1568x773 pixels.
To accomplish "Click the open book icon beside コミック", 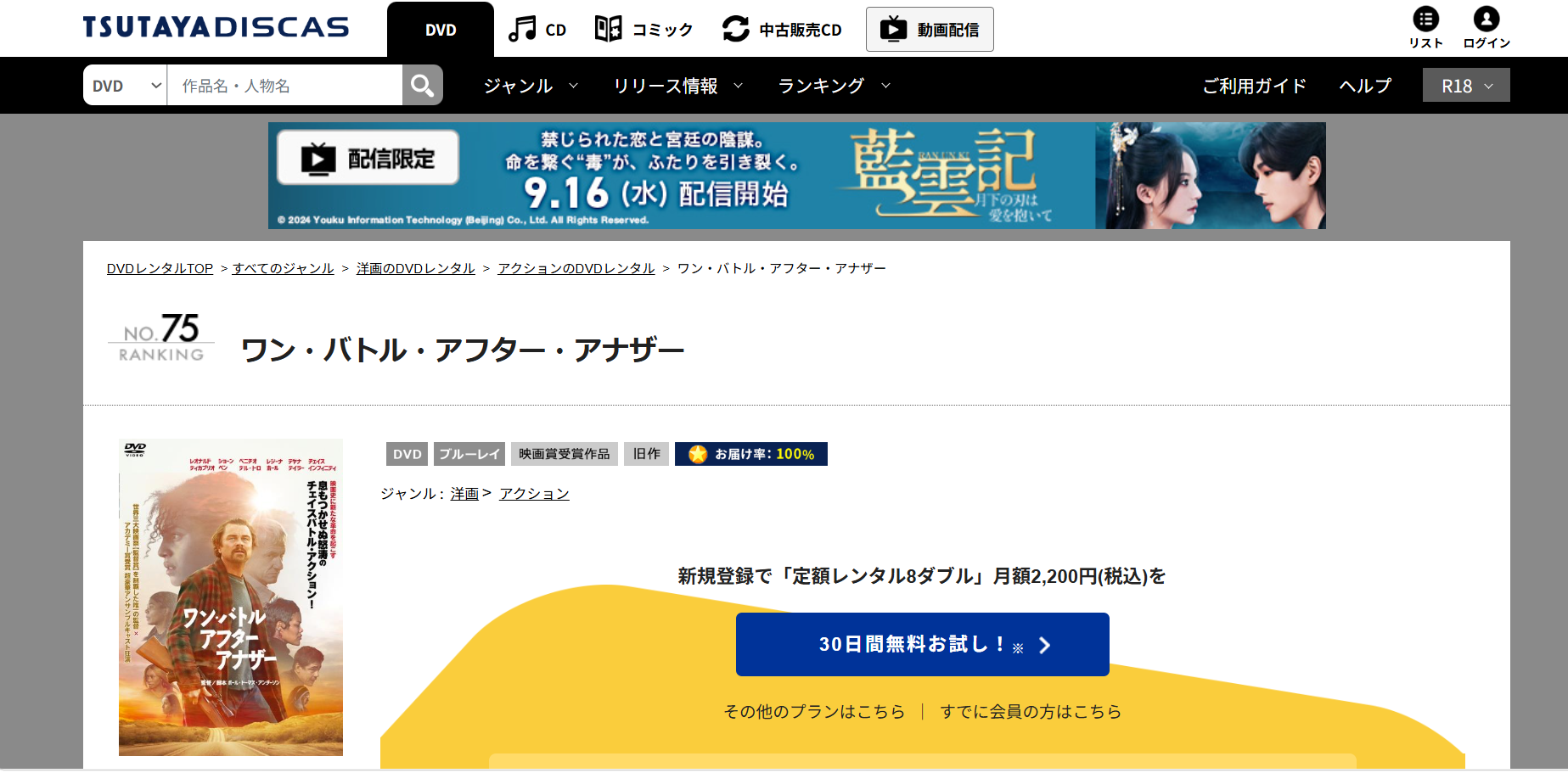I will click(609, 29).
